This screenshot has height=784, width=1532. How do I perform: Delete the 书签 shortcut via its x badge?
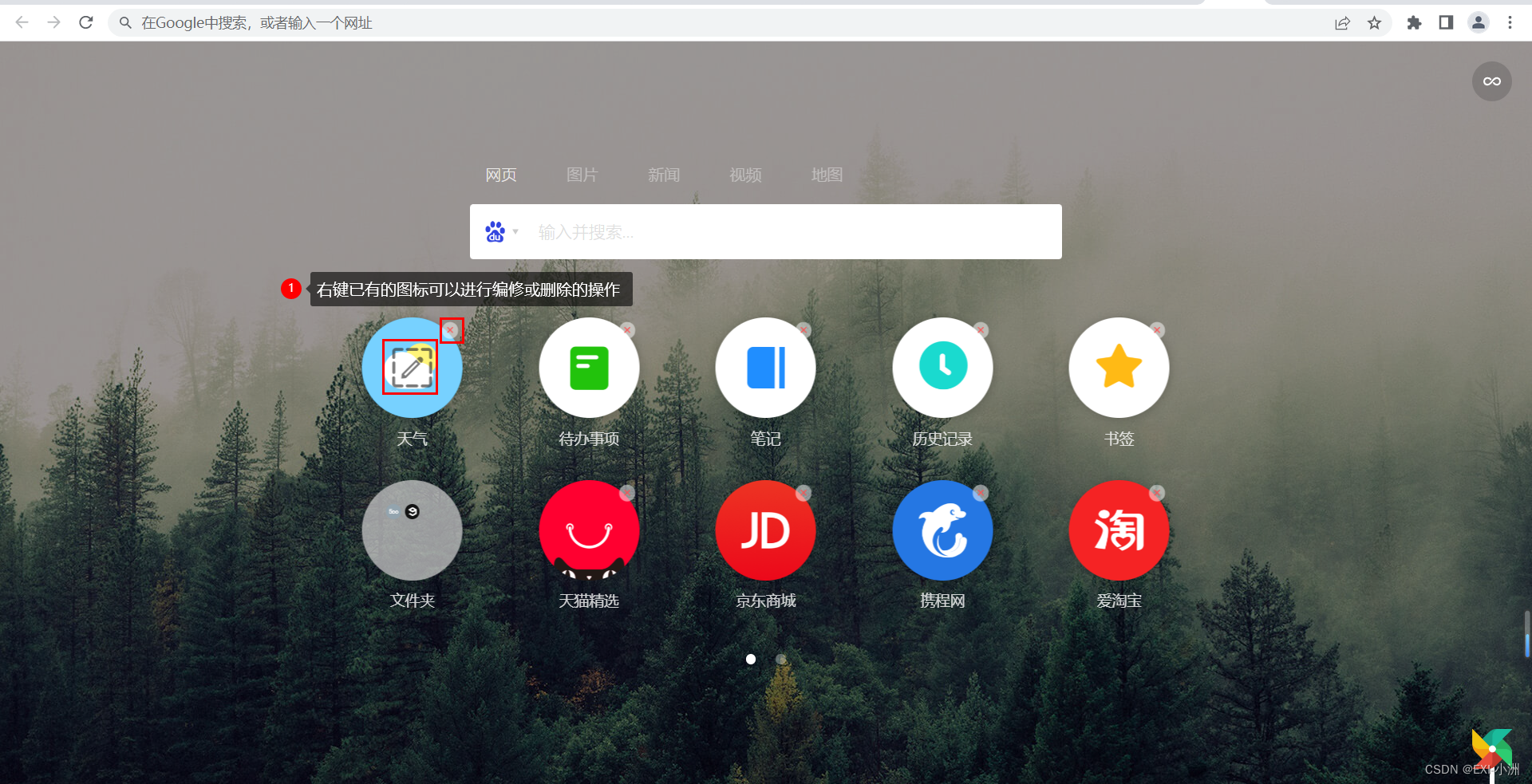pos(1157,329)
